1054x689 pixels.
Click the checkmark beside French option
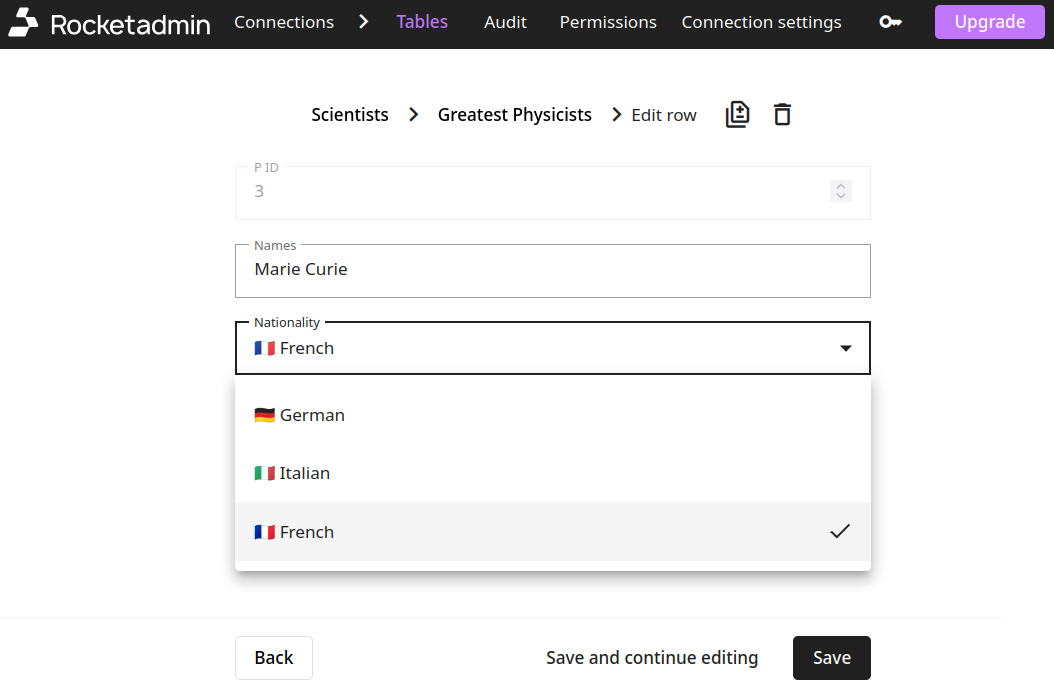pyautogui.click(x=840, y=531)
